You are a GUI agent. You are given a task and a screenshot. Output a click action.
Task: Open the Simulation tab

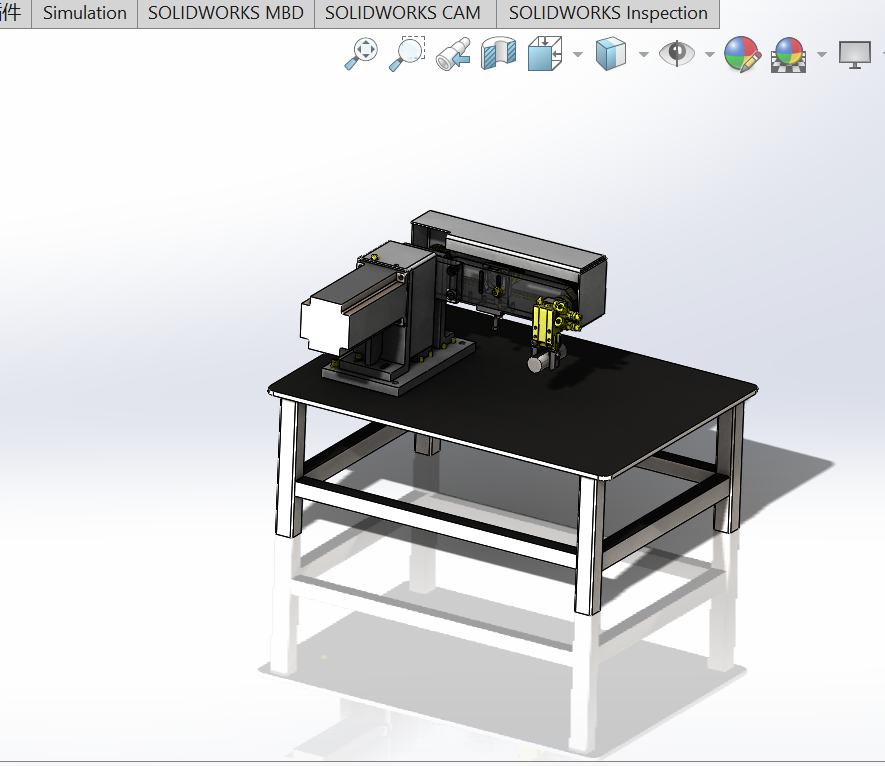(x=85, y=13)
